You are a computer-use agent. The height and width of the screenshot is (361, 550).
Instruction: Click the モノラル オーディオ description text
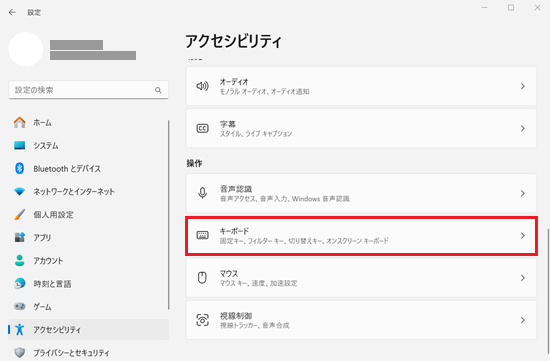coord(264,92)
